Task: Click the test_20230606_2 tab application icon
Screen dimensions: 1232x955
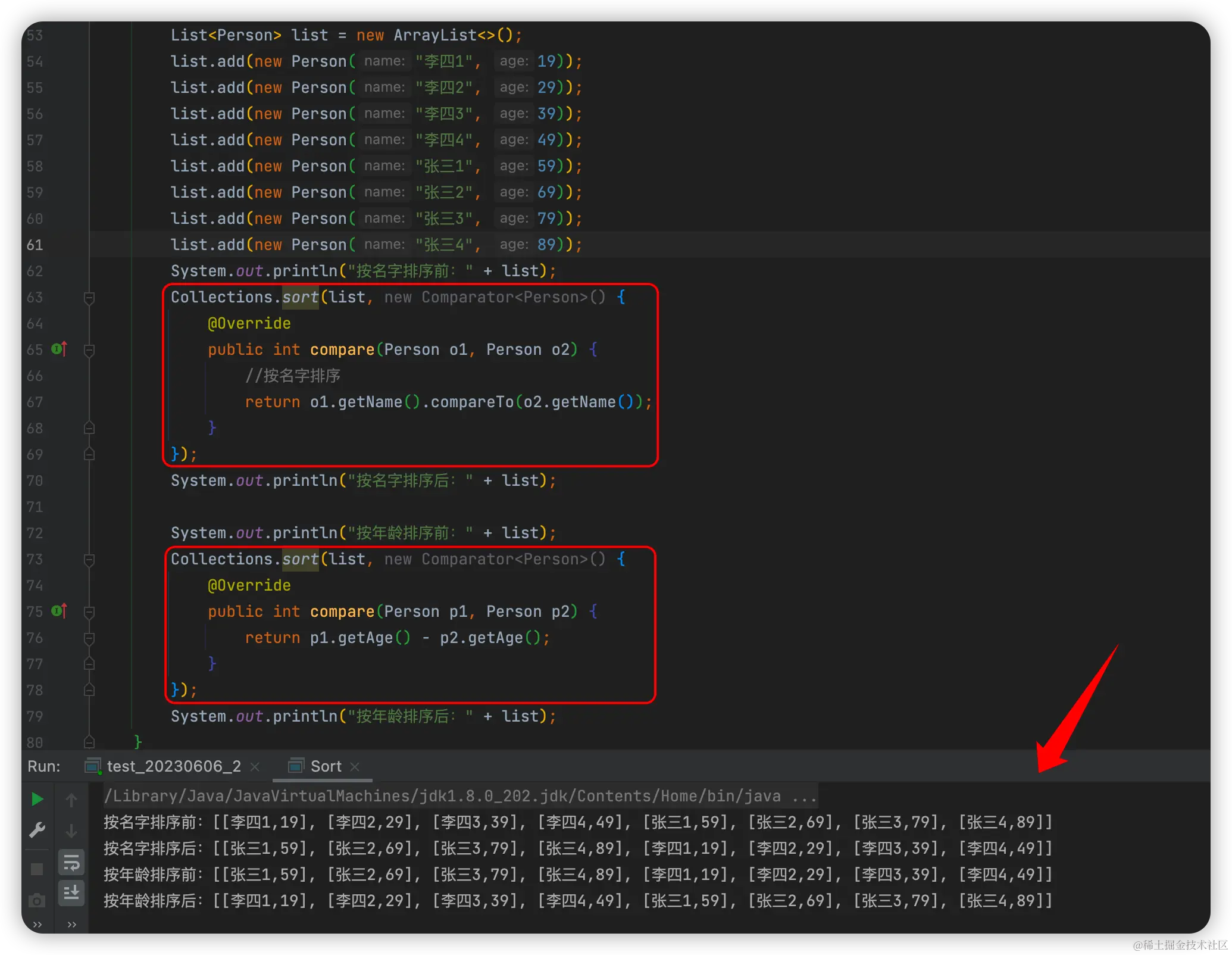Action: [93, 766]
